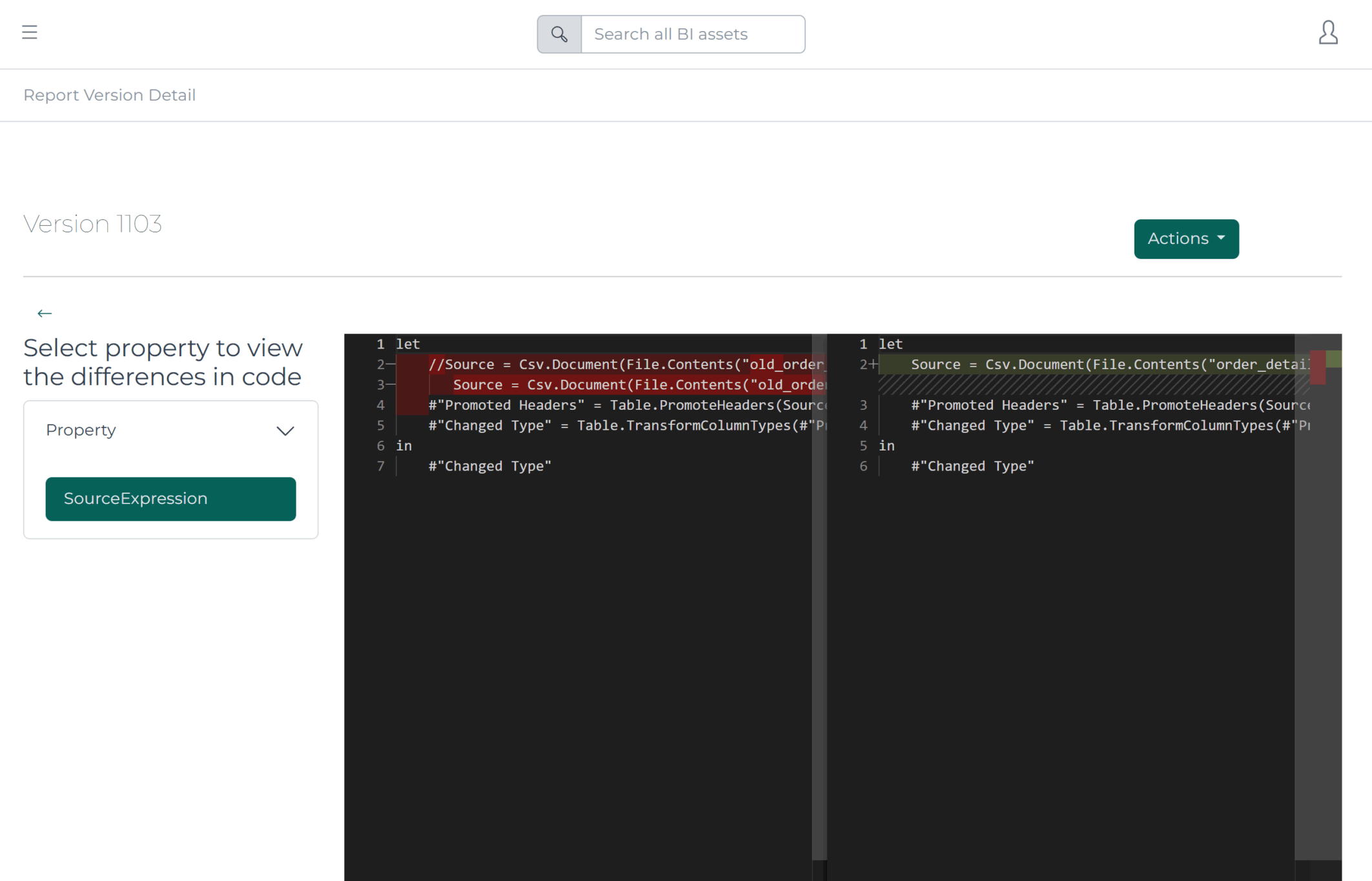
Task: Click the Actions button caret arrow
Action: click(x=1221, y=238)
